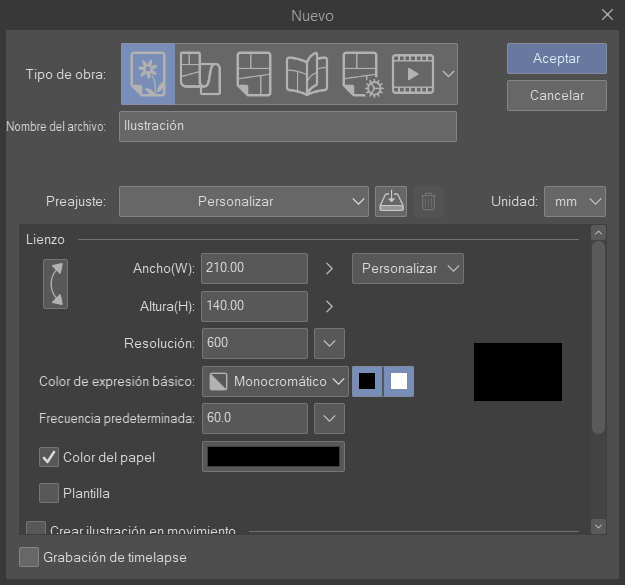625x585 pixels.
Task: Select the Webtoon work type icon
Action: point(200,74)
